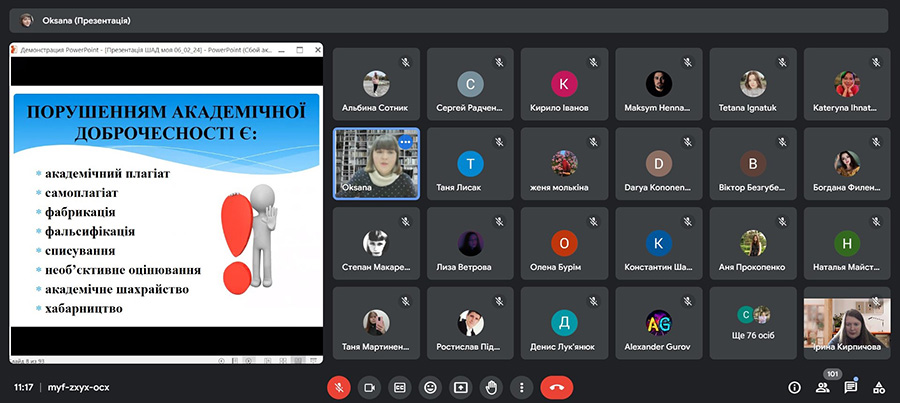This screenshot has width=900, height=403.
Task: Raise your hand in the meeting
Action: coord(490,387)
